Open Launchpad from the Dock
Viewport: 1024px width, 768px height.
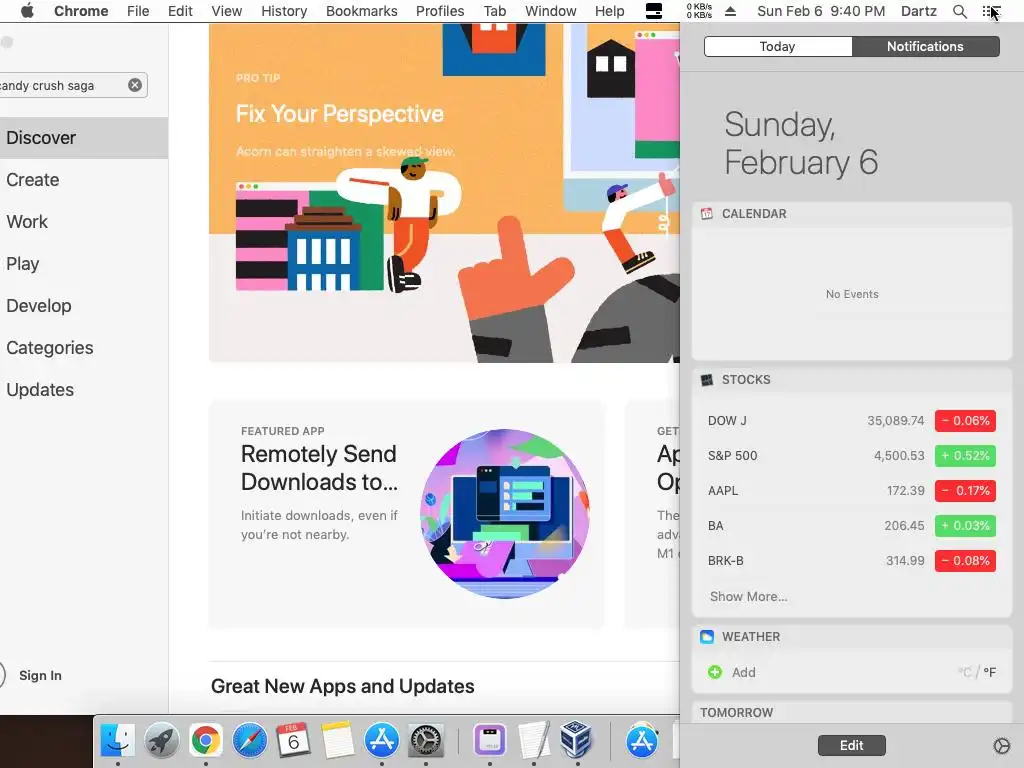pyautogui.click(x=161, y=741)
